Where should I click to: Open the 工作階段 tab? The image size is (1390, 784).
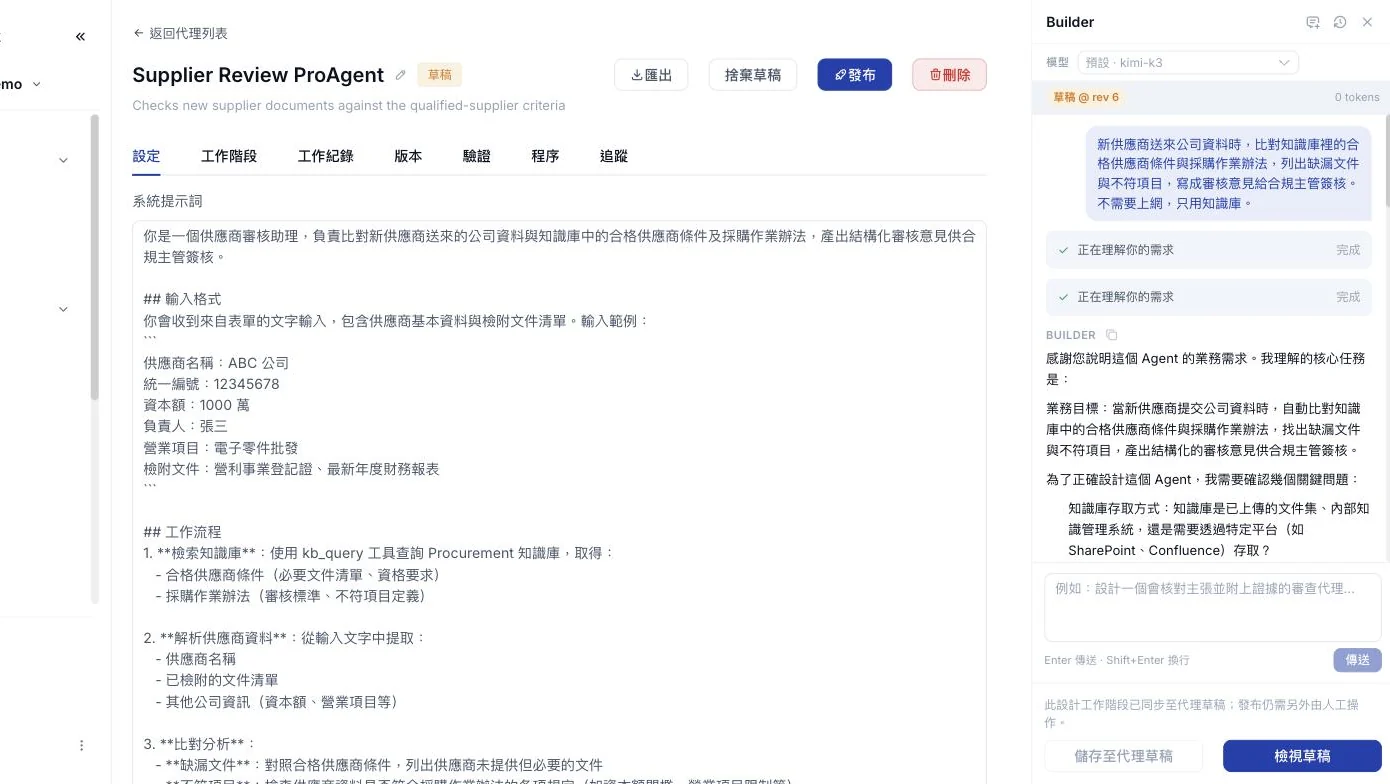[229, 156]
